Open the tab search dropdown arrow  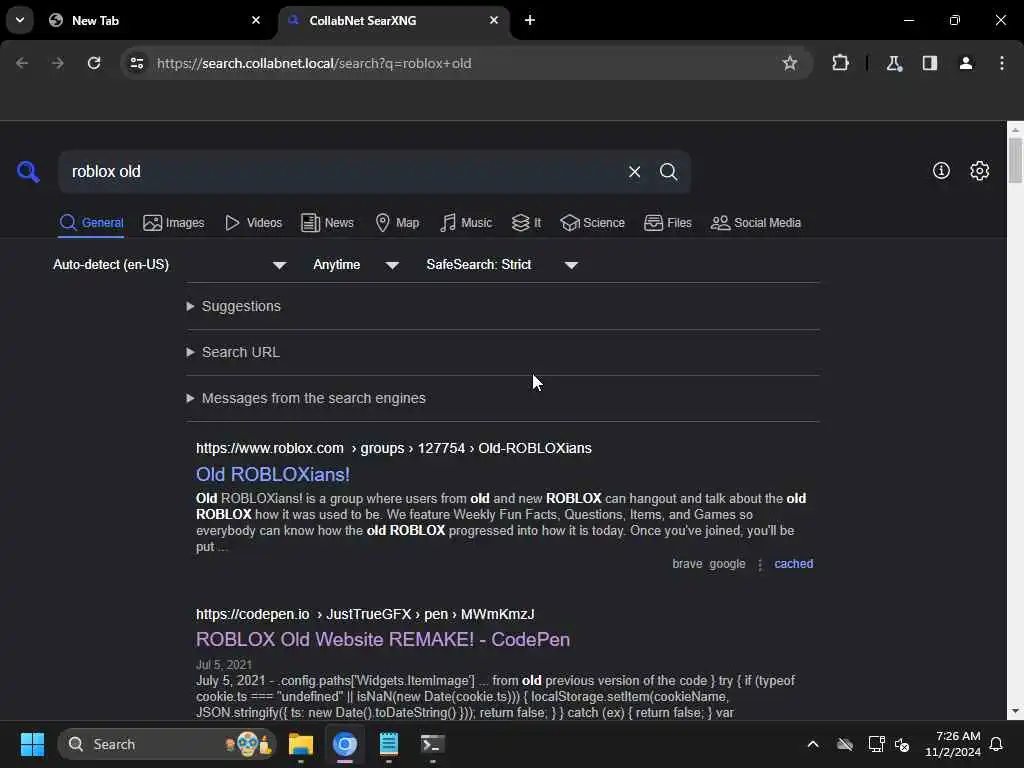pyautogui.click(x=20, y=20)
